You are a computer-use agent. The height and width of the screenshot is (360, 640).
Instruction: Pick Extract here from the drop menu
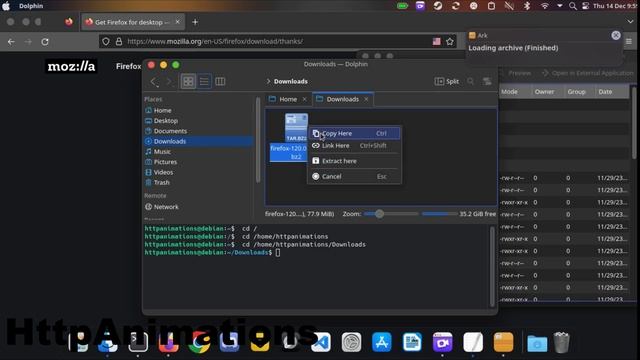354,161
